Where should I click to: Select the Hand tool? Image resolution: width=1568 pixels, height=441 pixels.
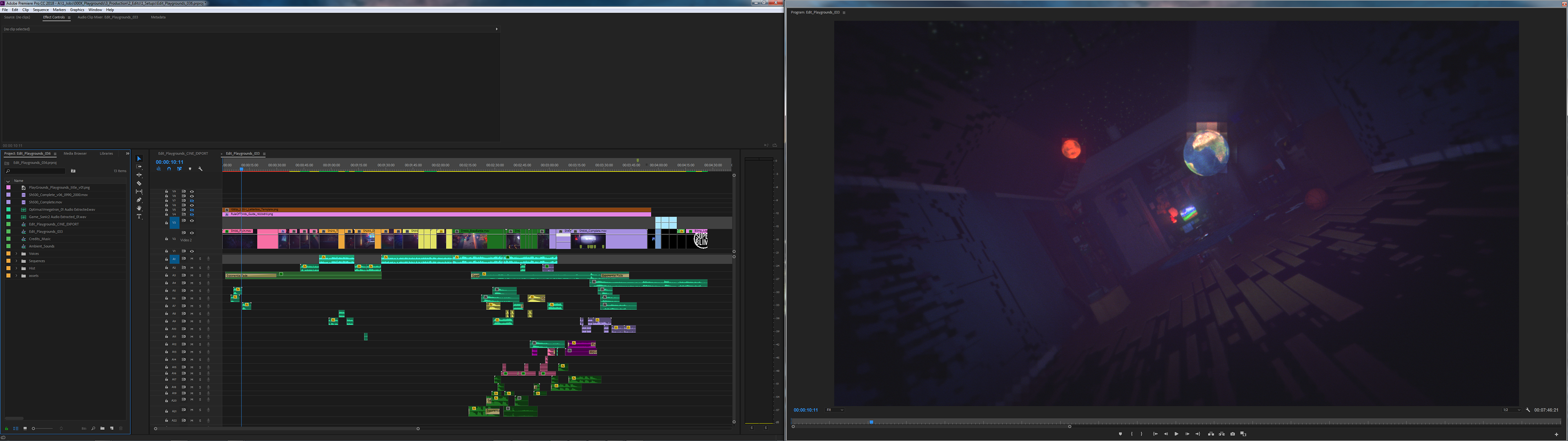point(139,208)
